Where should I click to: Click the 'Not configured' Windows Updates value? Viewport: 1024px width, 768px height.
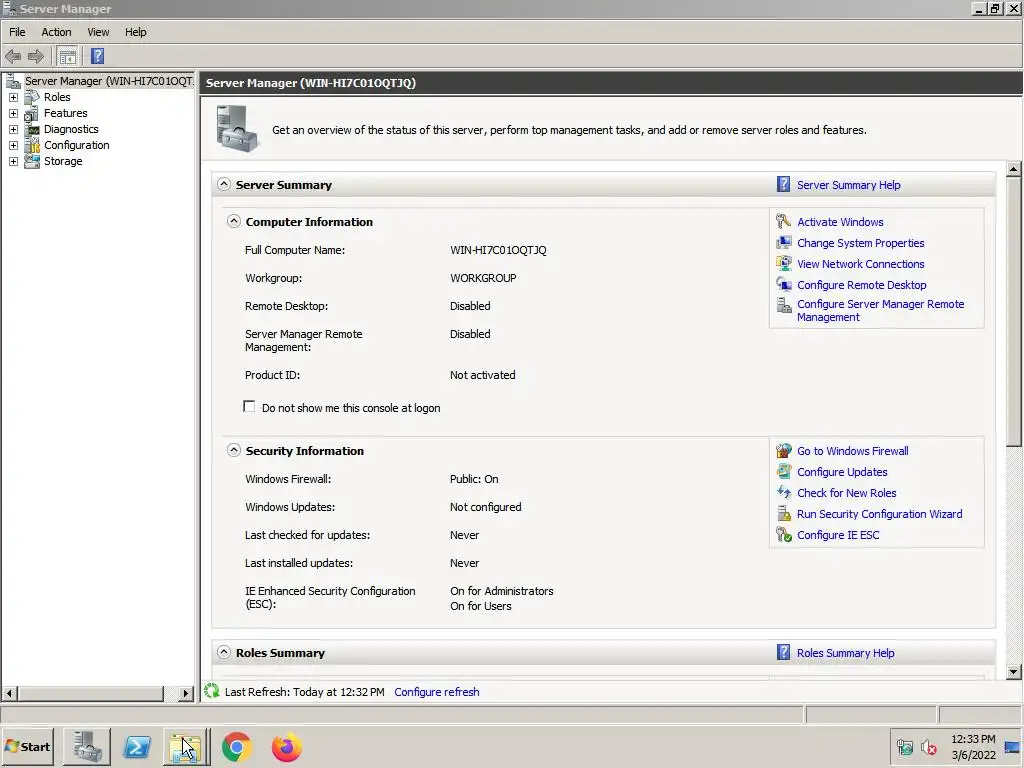pos(485,507)
